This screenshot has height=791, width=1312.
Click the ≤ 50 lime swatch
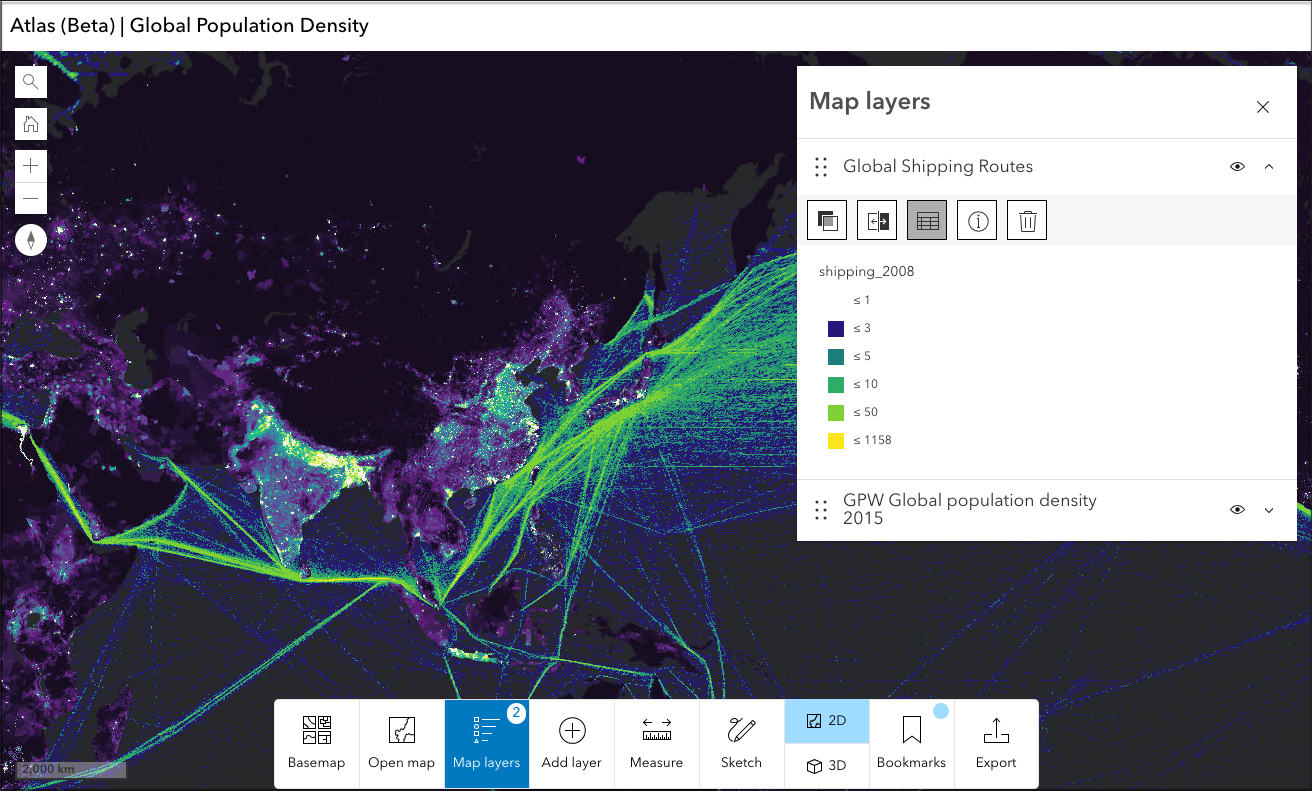(836, 413)
